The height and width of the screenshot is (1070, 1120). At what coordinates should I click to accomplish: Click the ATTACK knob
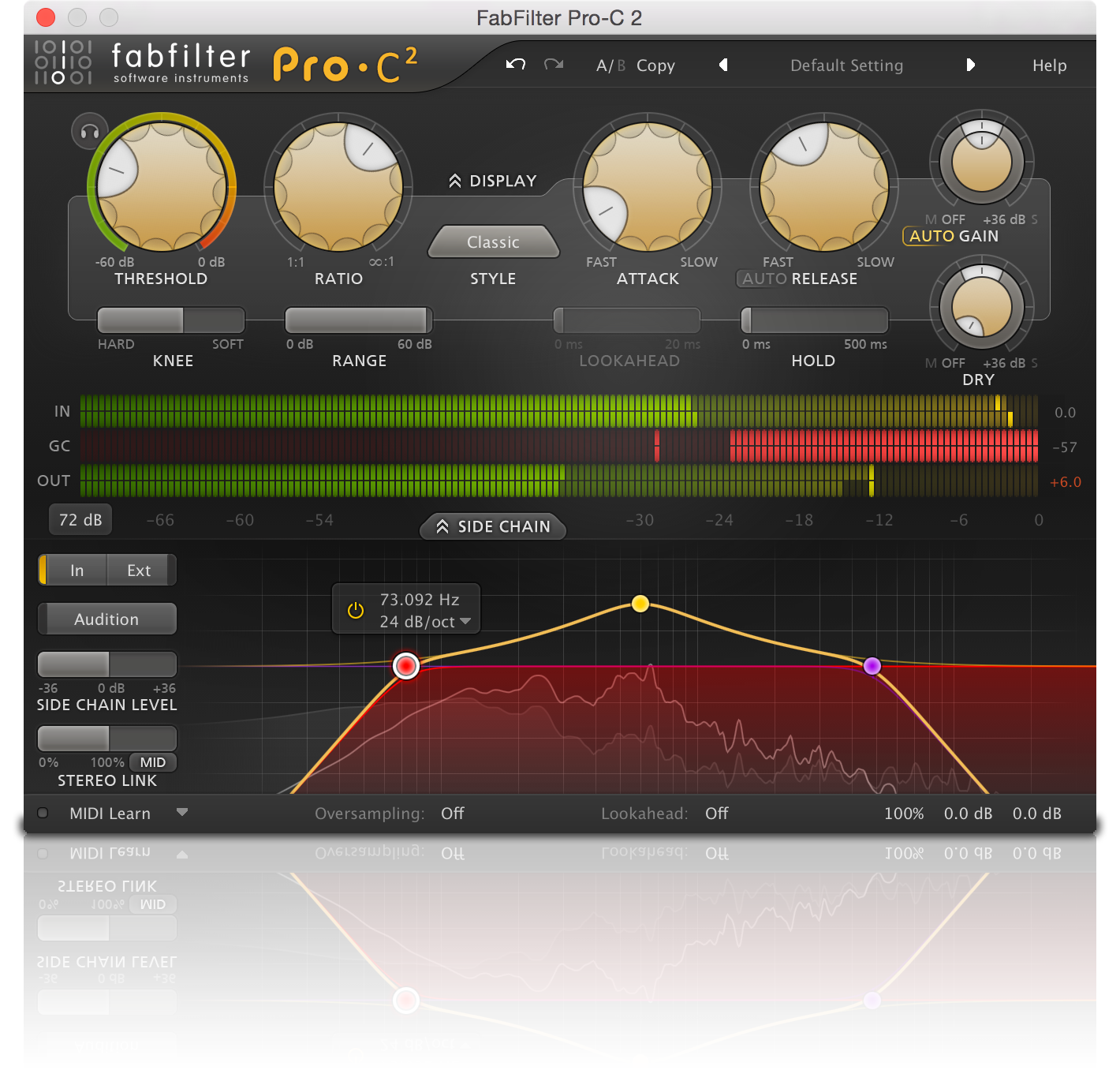648,186
